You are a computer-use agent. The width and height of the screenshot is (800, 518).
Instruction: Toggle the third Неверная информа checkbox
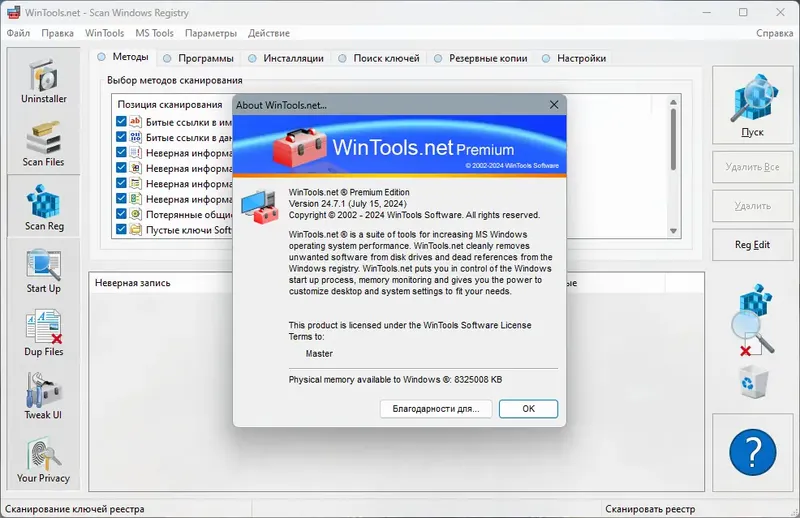click(x=121, y=183)
